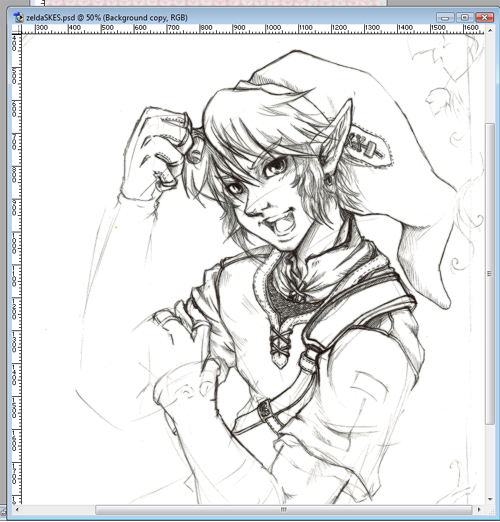500x522 pixels.
Task: Click the horizontal scrollbar right arrow
Action: click(x=479, y=510)
